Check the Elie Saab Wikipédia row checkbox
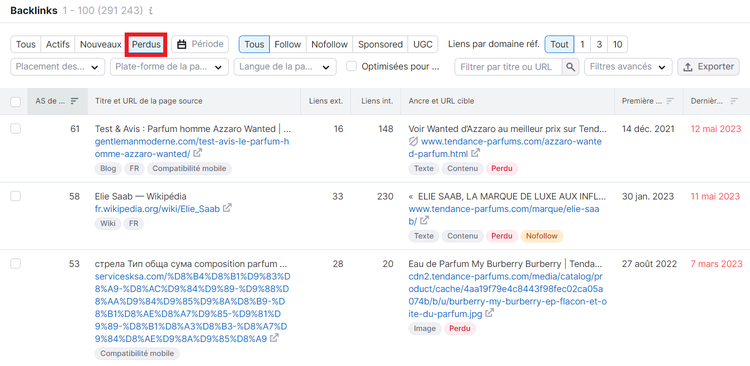 click(x=16, y=196)
